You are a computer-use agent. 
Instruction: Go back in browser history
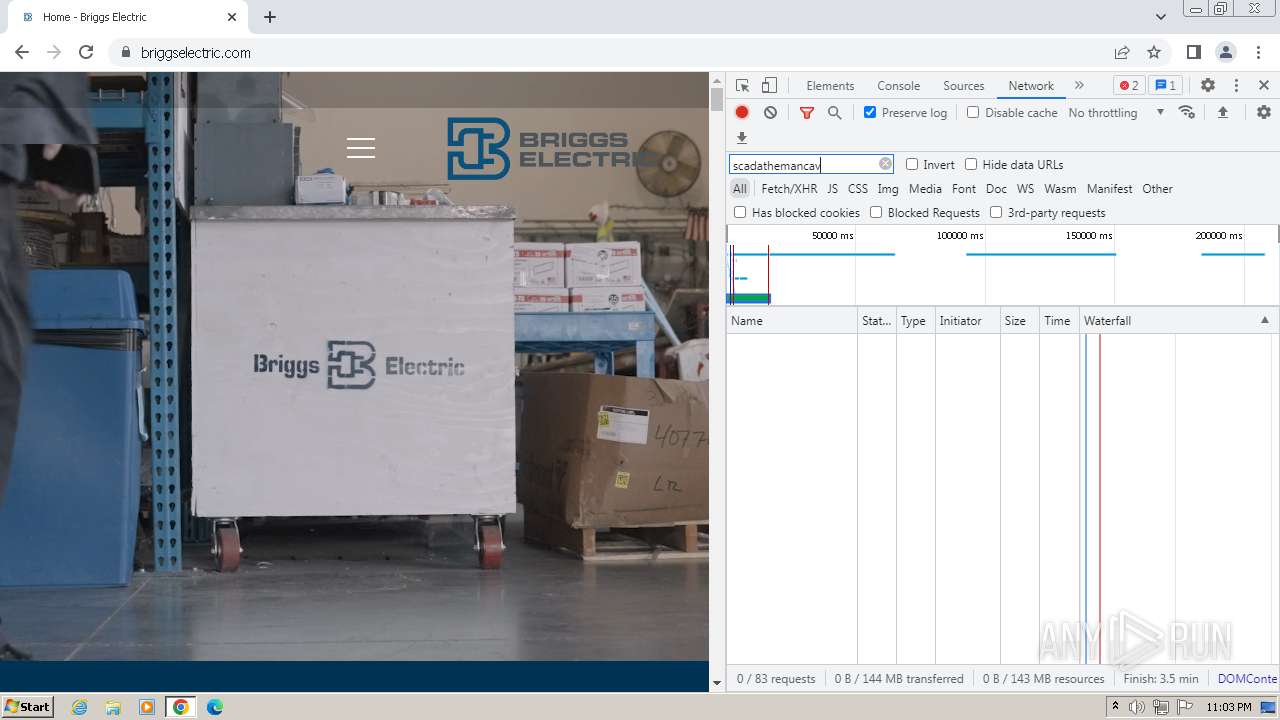point(22,52)
